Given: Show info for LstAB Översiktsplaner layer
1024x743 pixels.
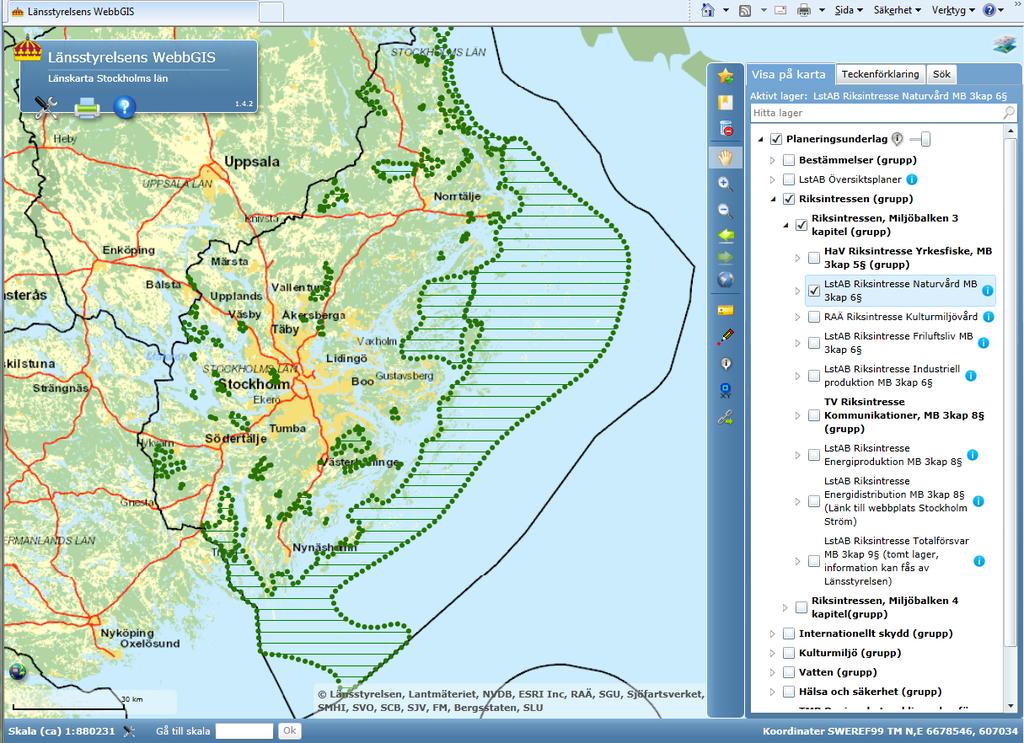Looking at the screenshot, I should [912, 180].
